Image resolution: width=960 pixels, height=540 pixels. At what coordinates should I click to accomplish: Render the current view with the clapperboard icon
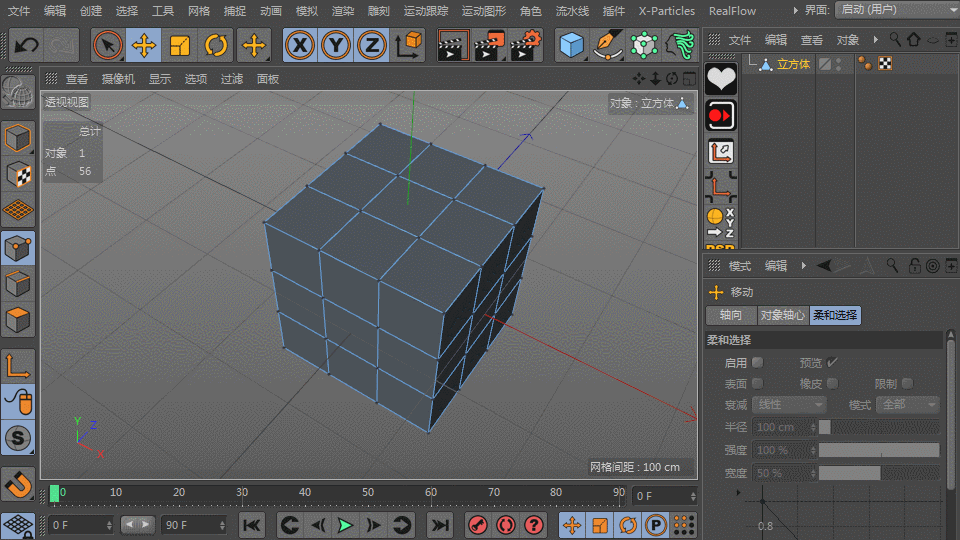coord(453,45)
